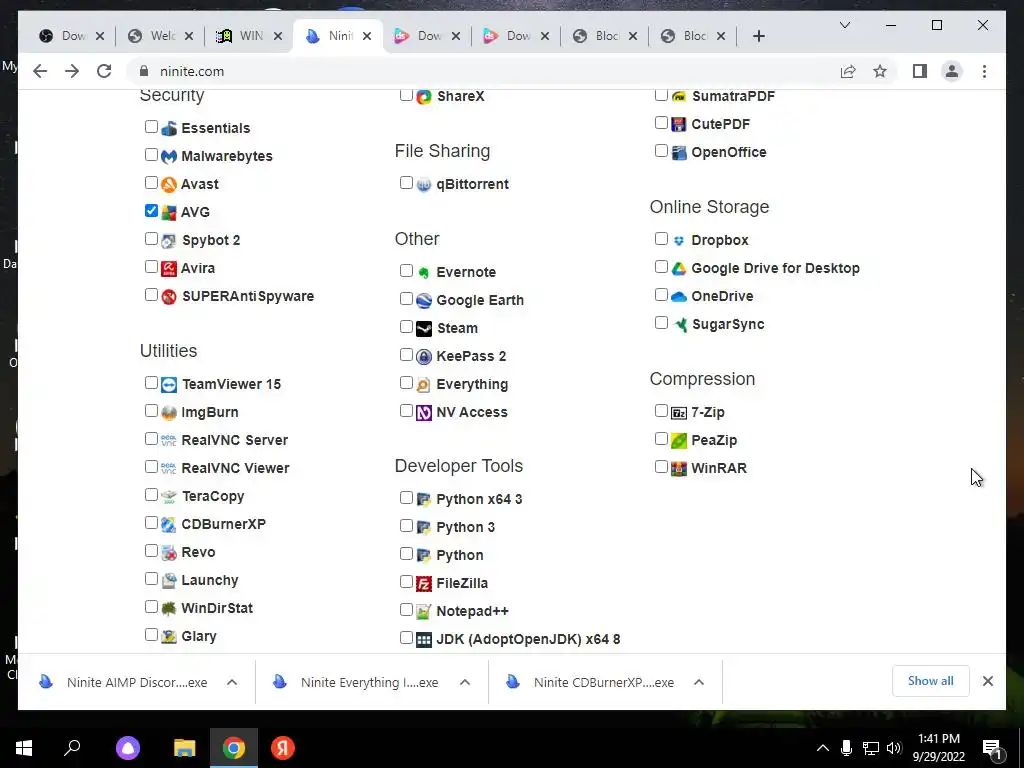Click the Notepad++ icon
The width and height of the screenshot is (1024, 768).
[x=424, y=611]
